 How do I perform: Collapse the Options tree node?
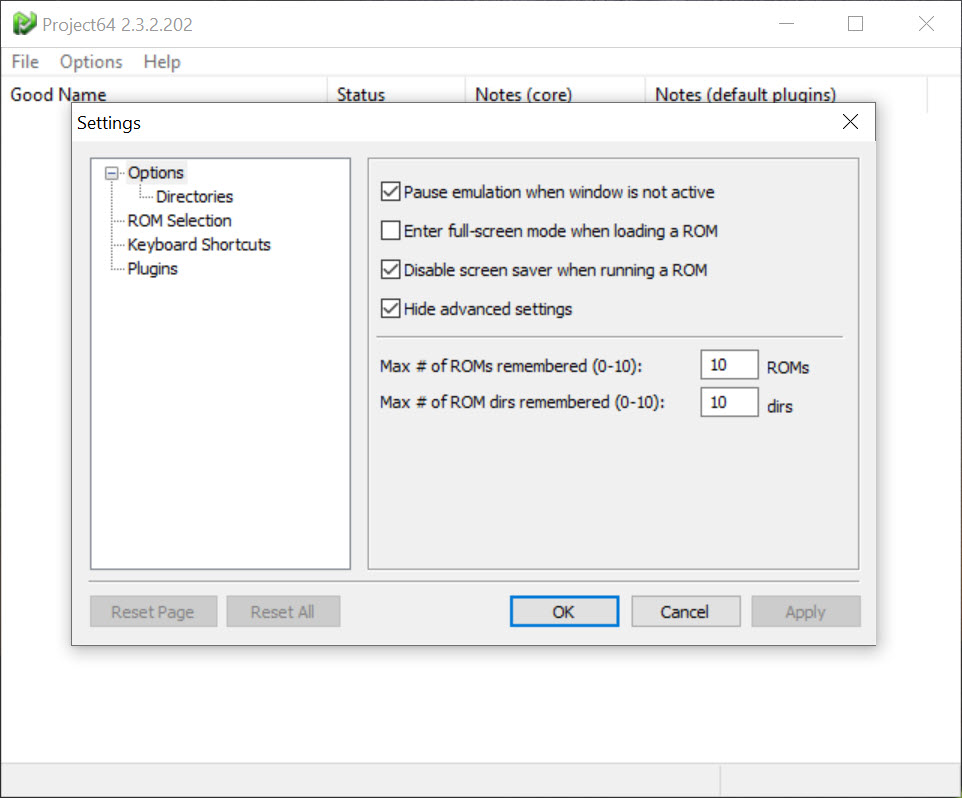(111, 174)
